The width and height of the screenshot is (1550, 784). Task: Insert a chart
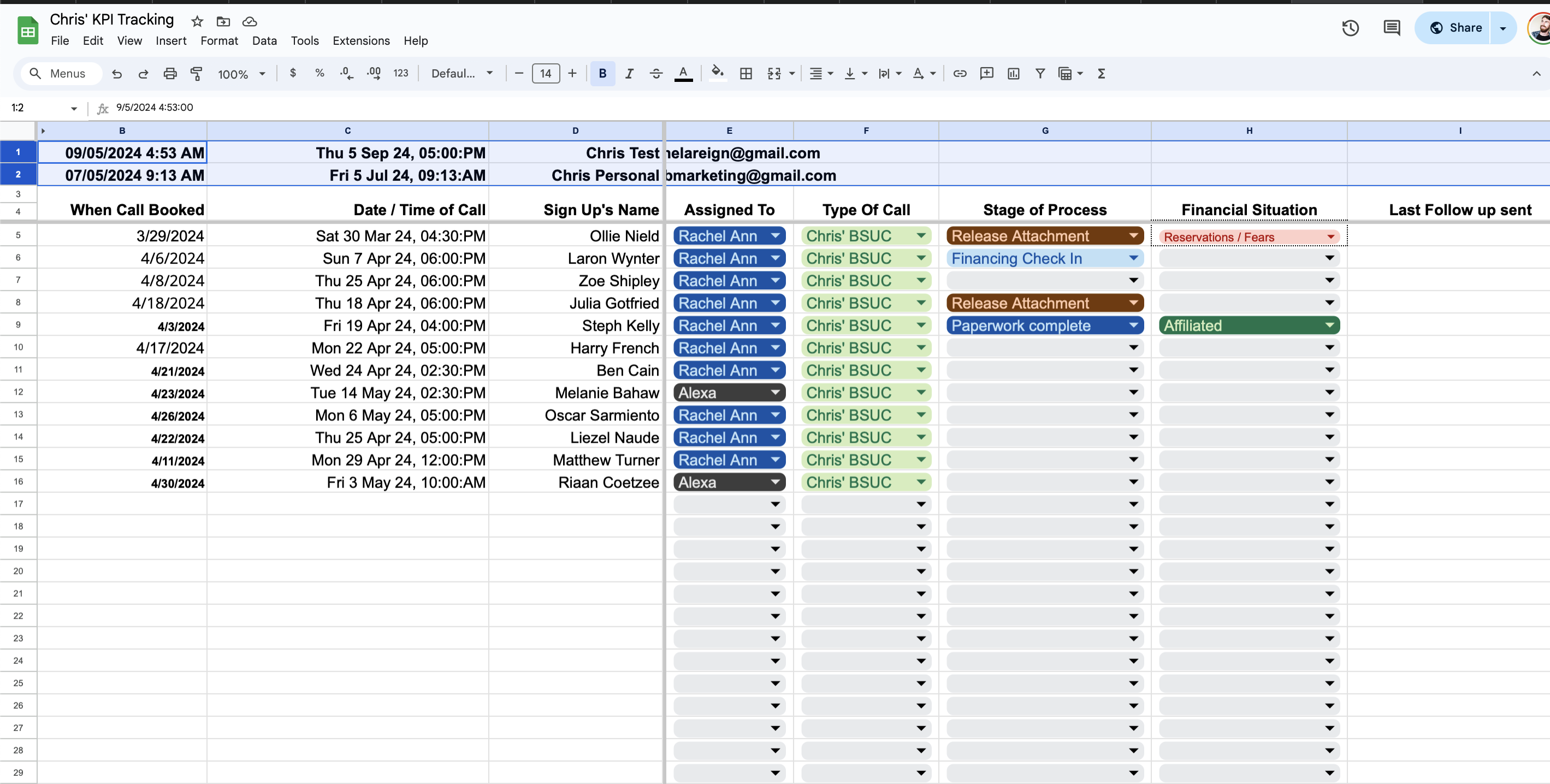point(1013,73)
